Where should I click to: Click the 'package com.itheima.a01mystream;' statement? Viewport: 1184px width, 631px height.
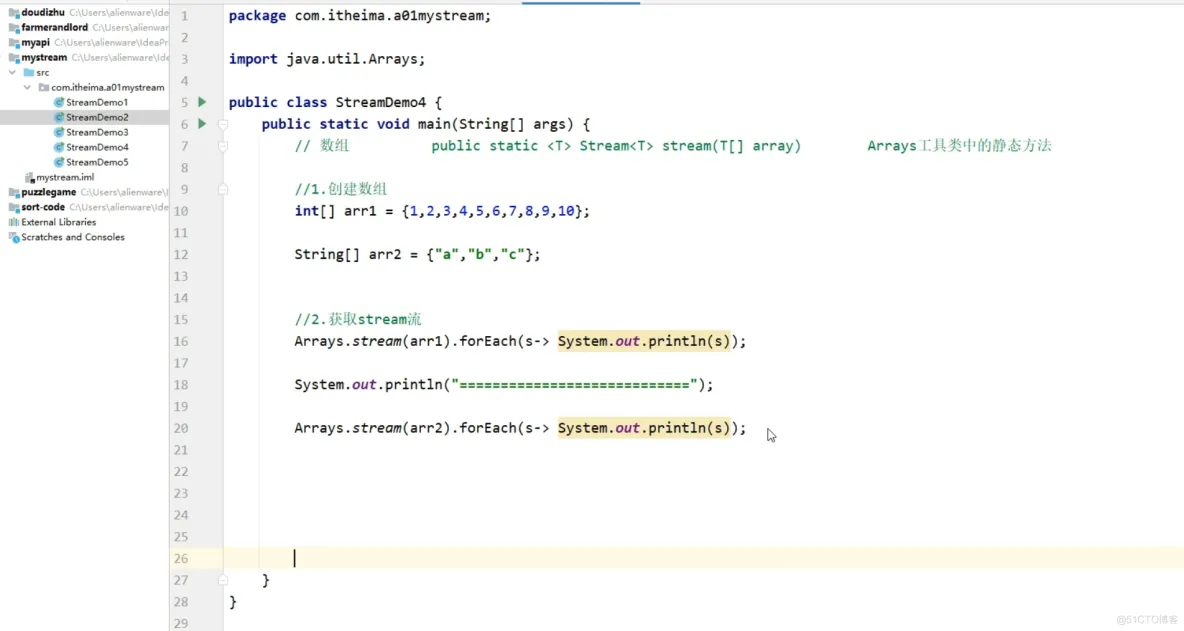[x=359, y=16]
